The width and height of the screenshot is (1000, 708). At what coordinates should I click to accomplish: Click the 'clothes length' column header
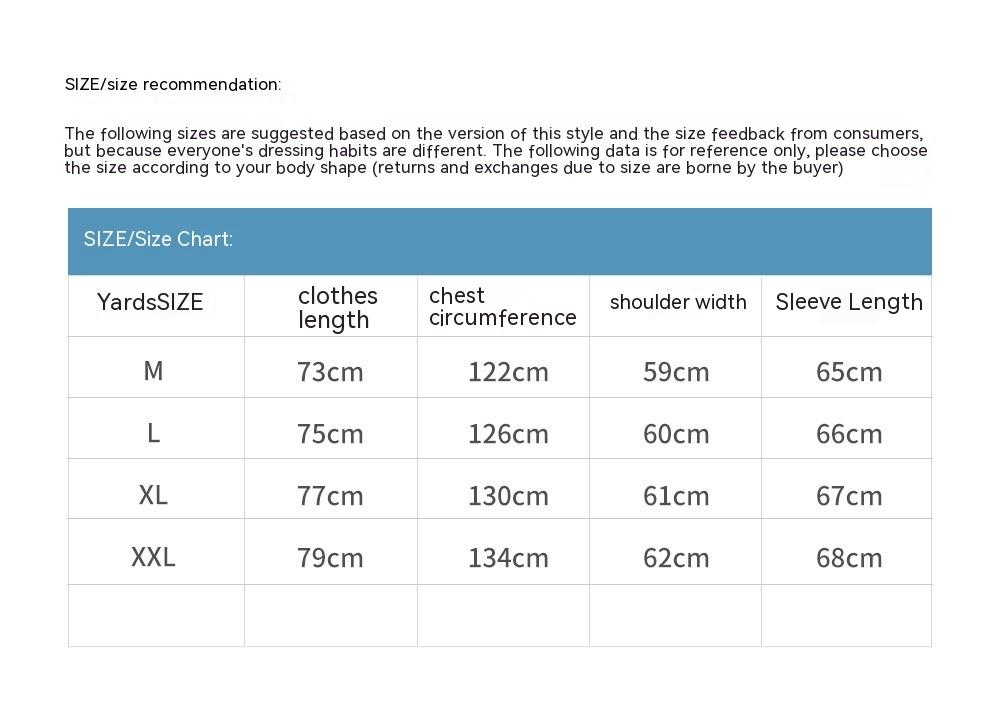coord(337,308)
